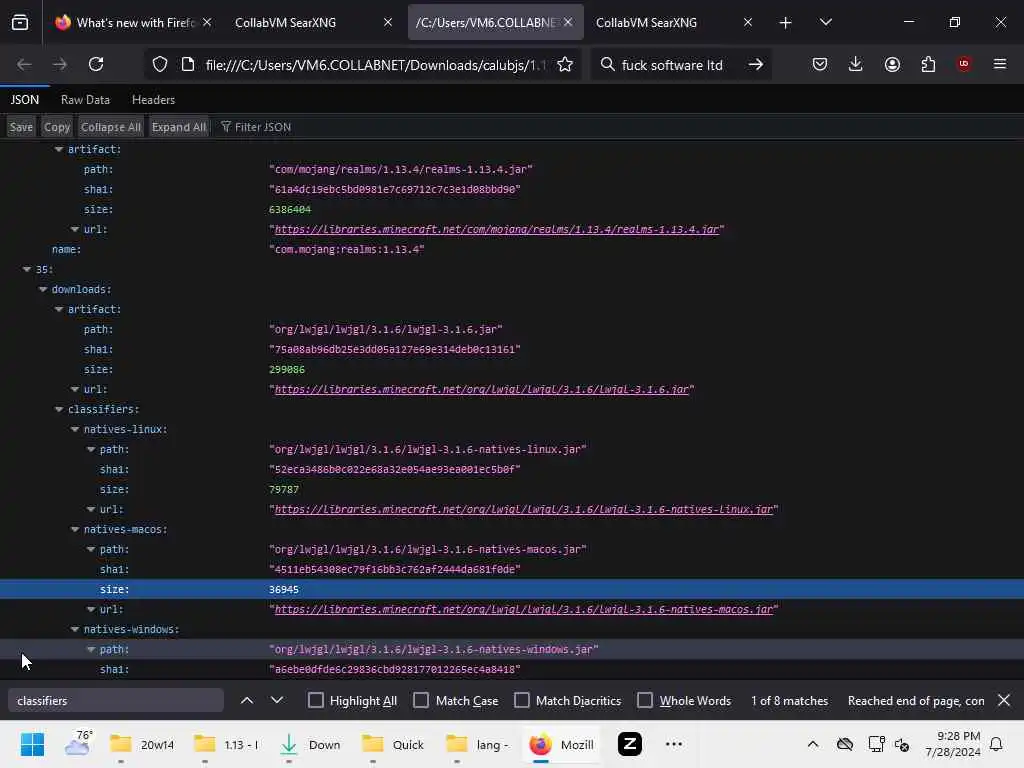Enable Match Case checkbox
The image size is (1024, 768).
coord(421,700)
